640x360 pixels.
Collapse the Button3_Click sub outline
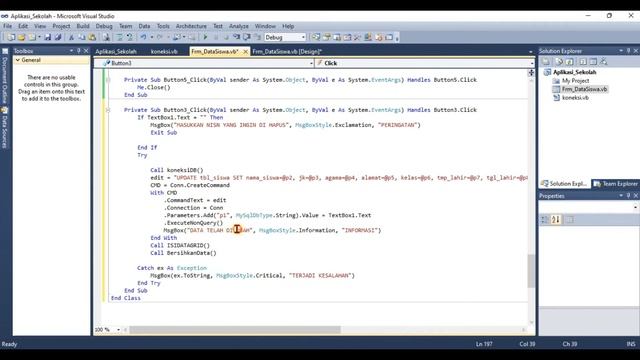[108, 110]
